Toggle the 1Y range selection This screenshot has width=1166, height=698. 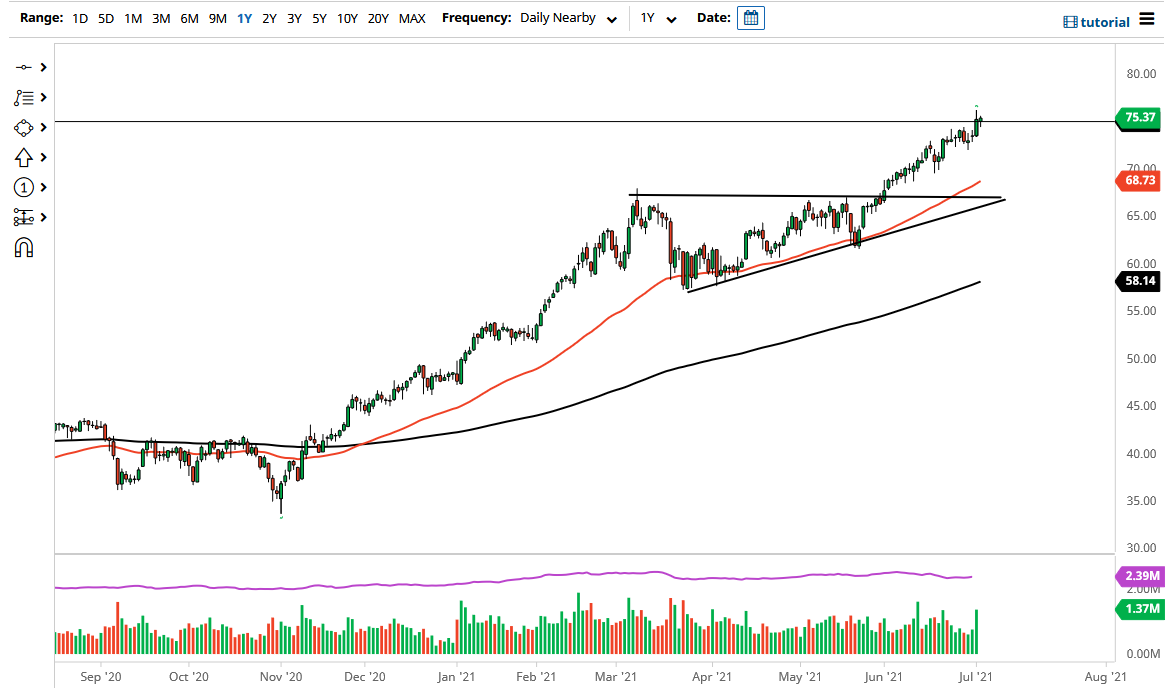244,17
